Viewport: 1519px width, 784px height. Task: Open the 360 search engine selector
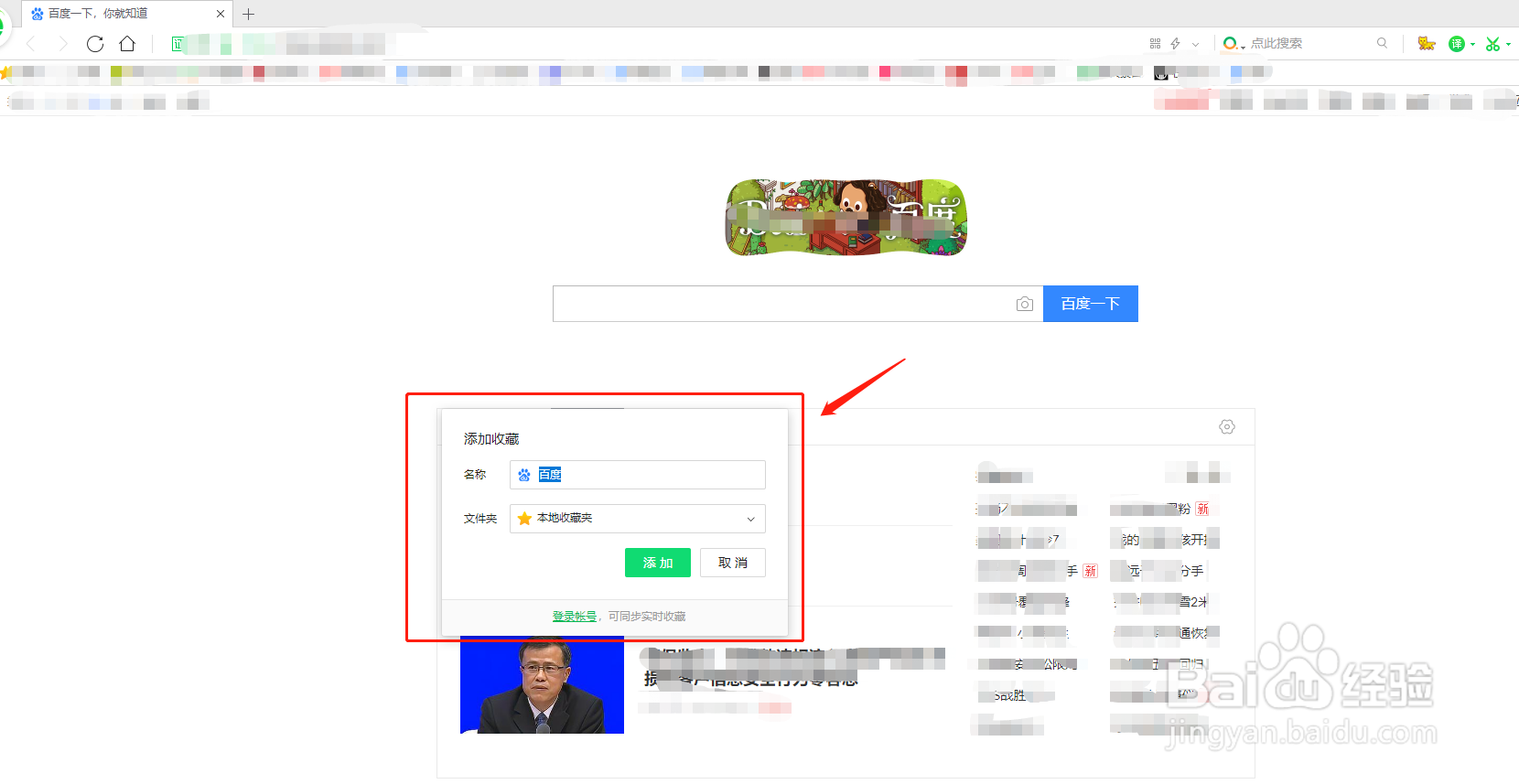(x=1234, y=43)
